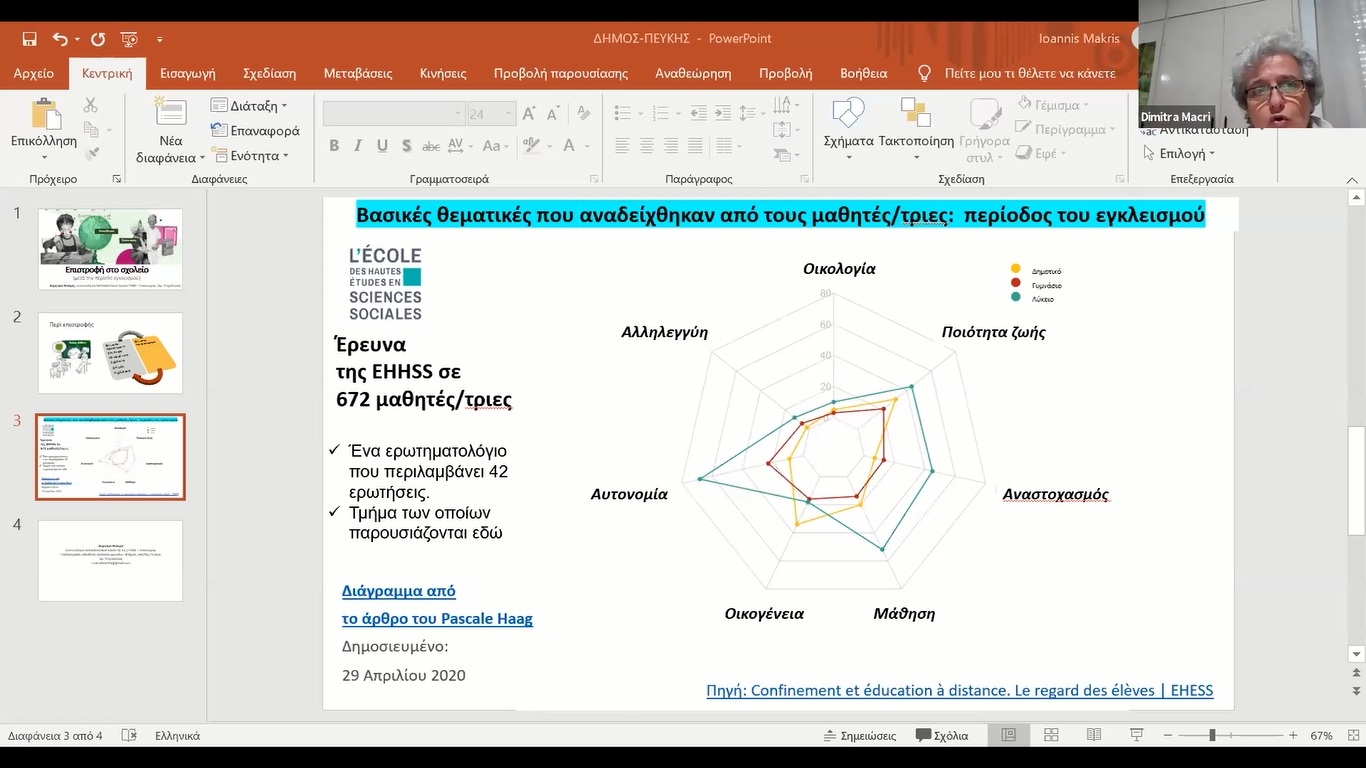Start slideshow from beginning in quick access toolbar

129,39
